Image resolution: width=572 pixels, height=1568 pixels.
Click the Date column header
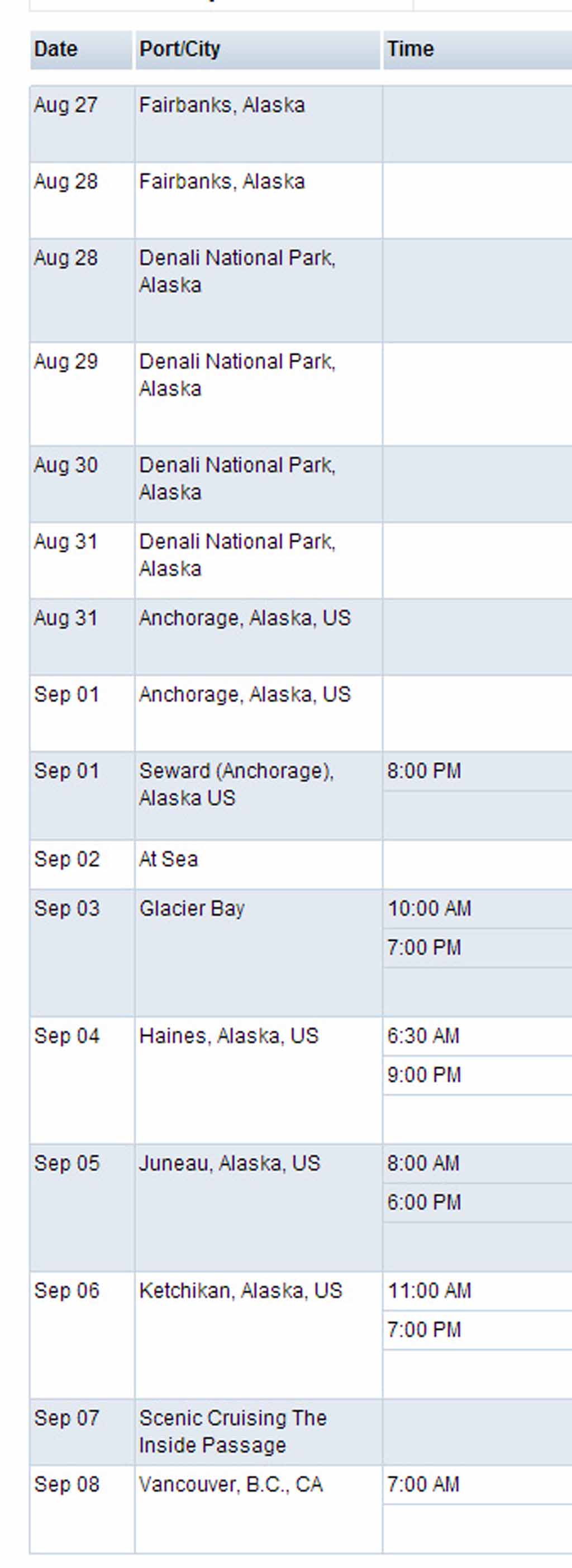tap(81, 49)
